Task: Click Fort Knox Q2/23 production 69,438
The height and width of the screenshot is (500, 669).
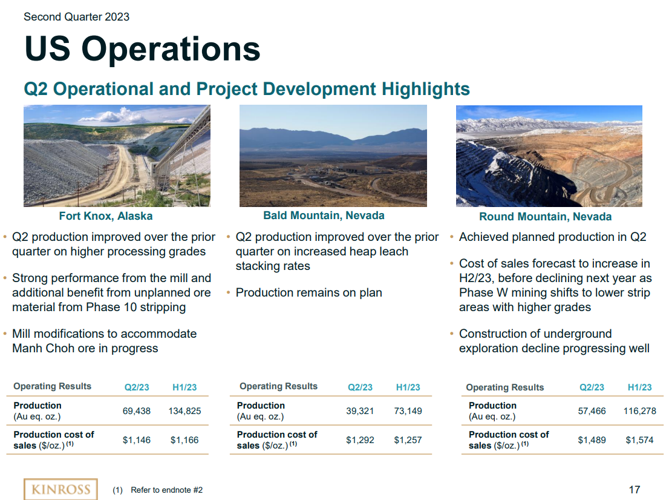Action: pos(137,411)
